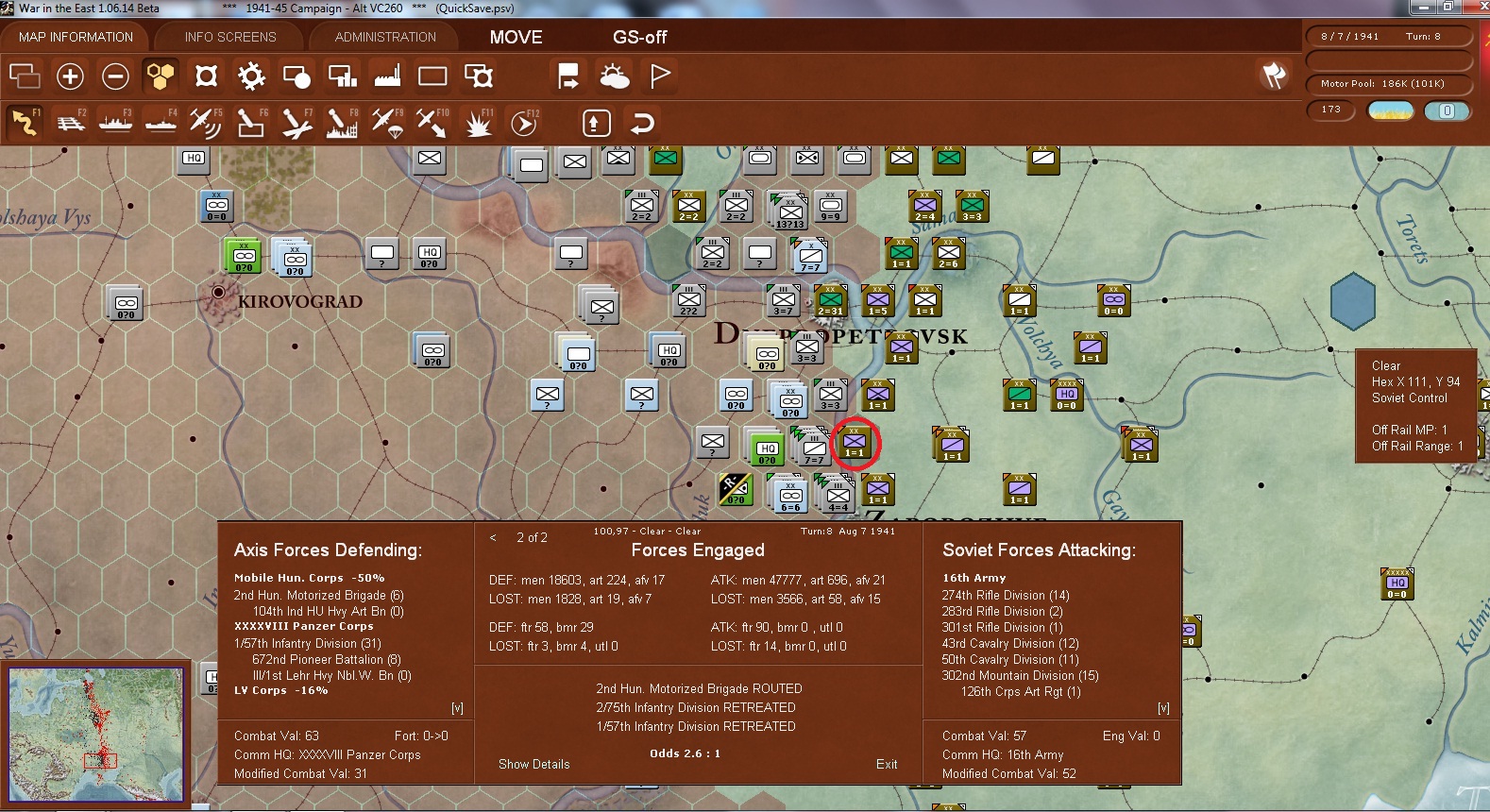
Task: Click the 8/7/1941 Turn 8 date bar
Action: pos(1388,36)
